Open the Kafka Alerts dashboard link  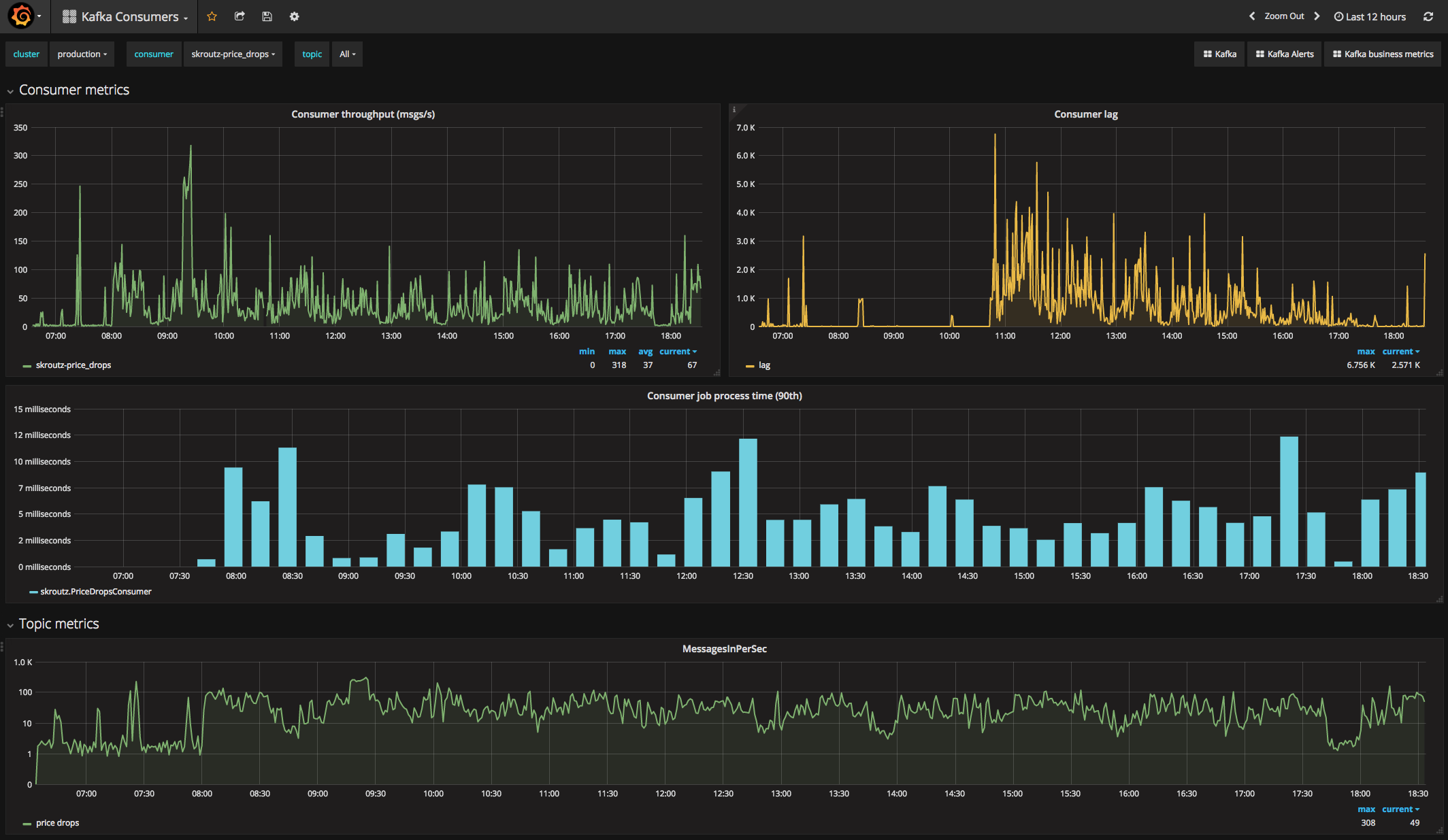1284,54
